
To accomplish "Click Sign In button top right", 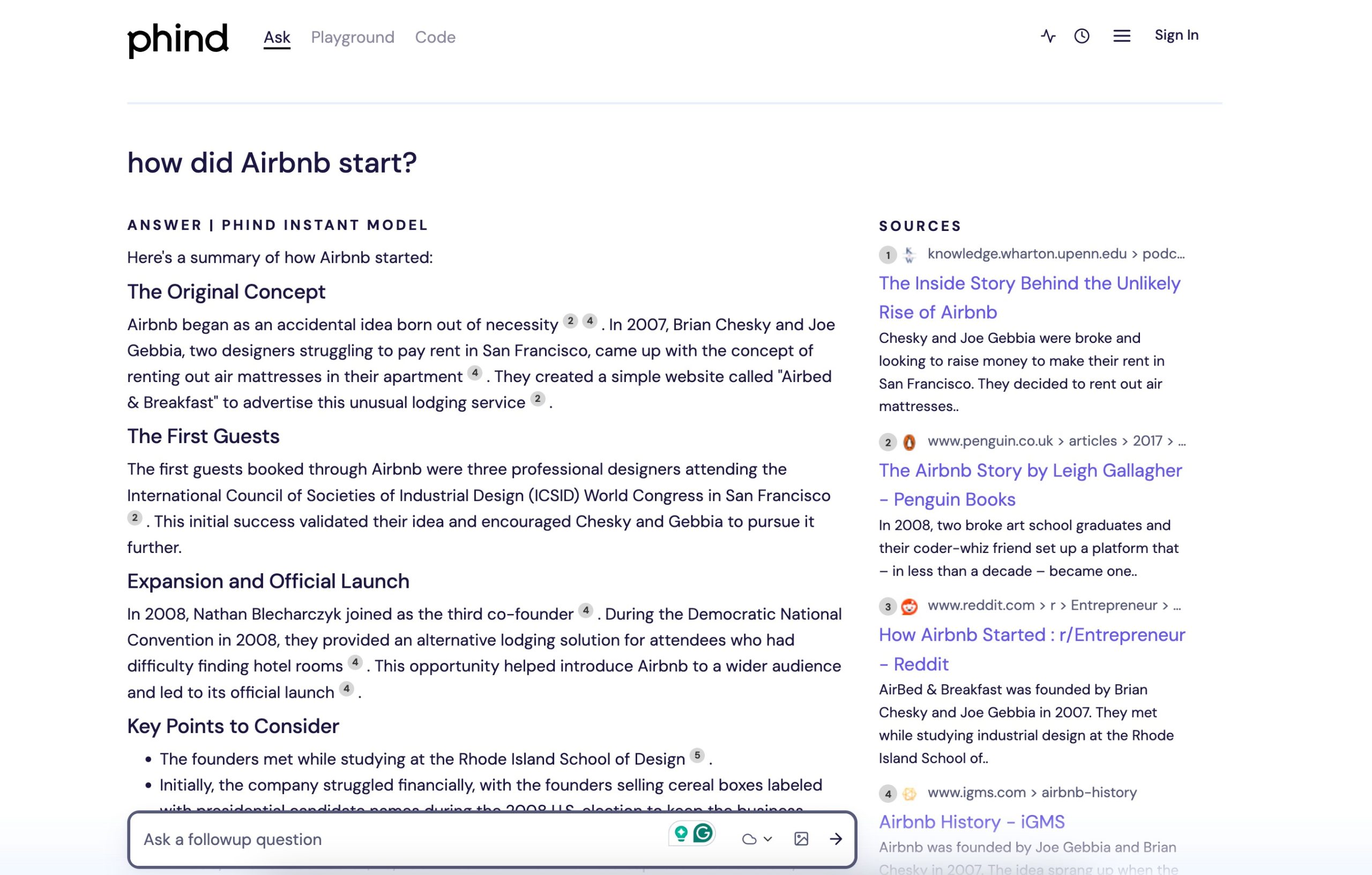I will [x=1176, y=35].
